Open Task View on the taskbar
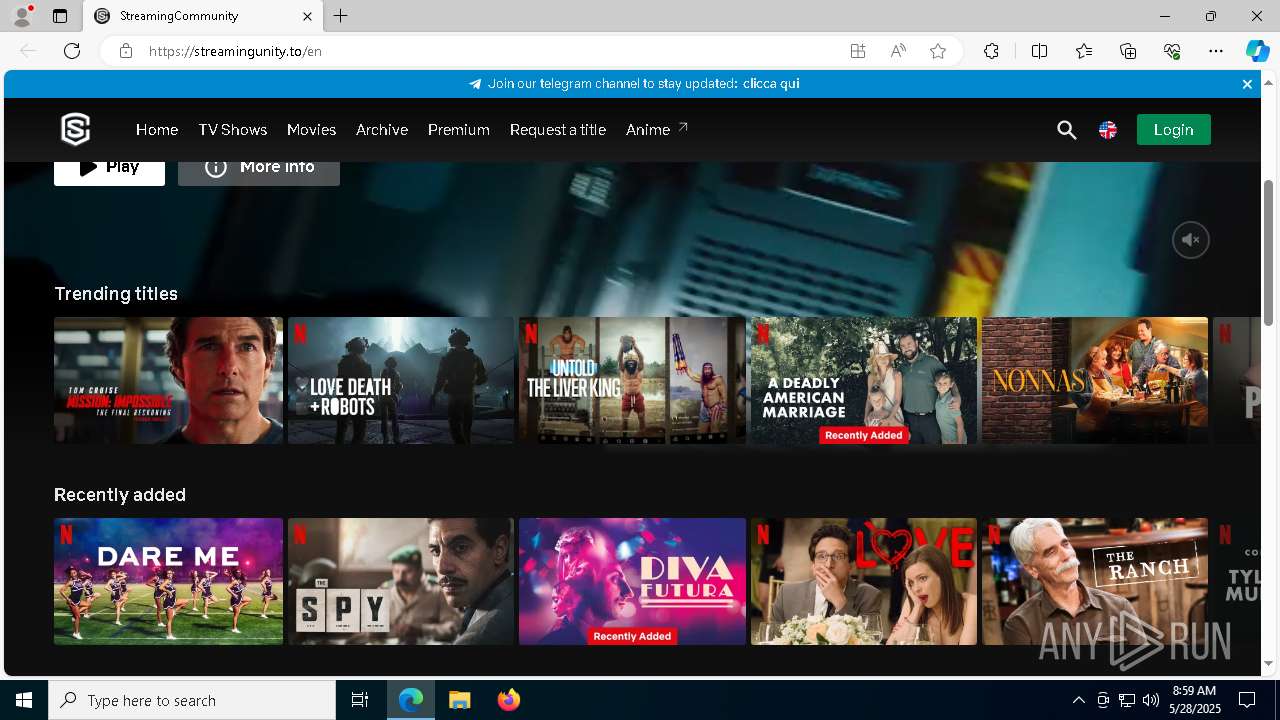The height and width of the screenshot is (720, 1280). (360, 700)
